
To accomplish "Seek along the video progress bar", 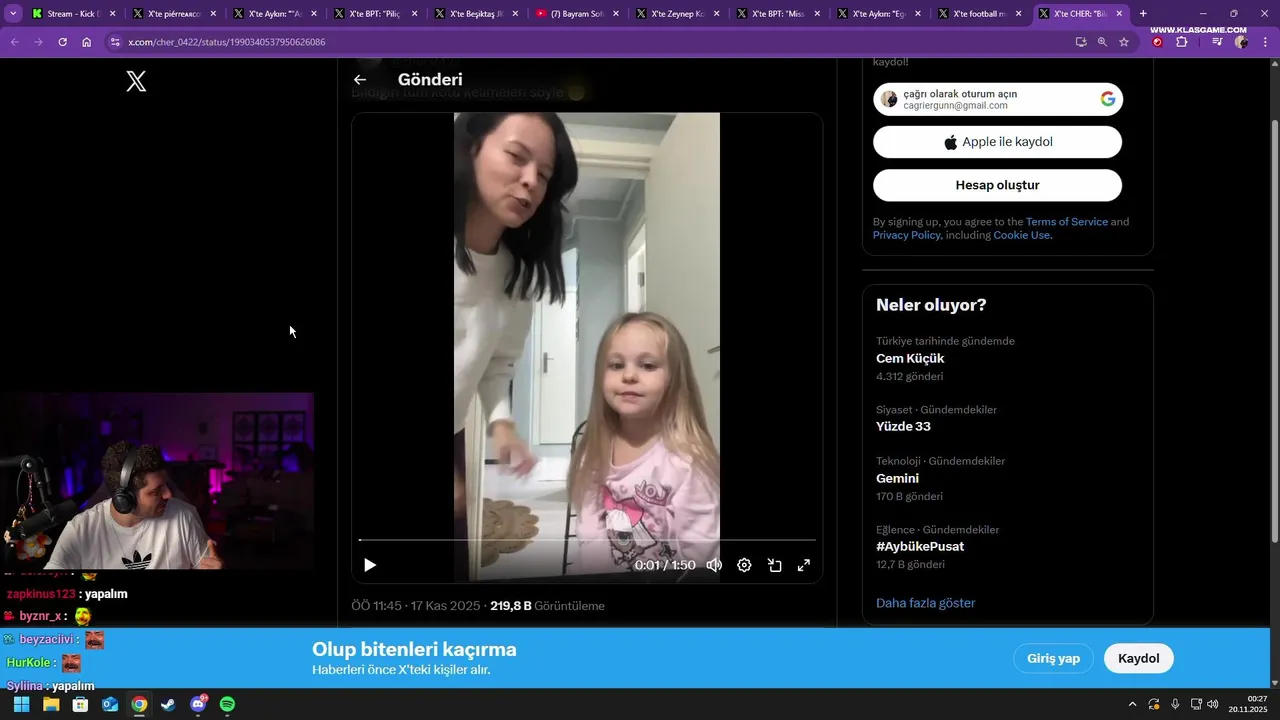I will pos(587,540).
